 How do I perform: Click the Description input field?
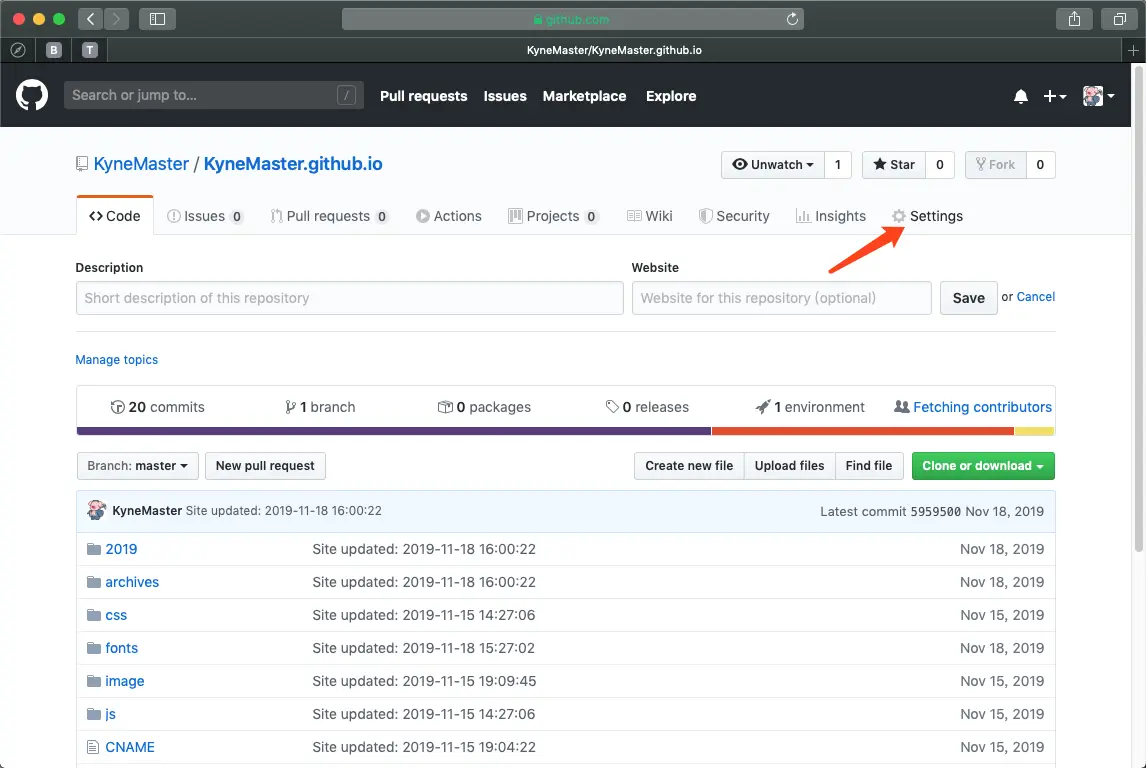click(349, 298)
